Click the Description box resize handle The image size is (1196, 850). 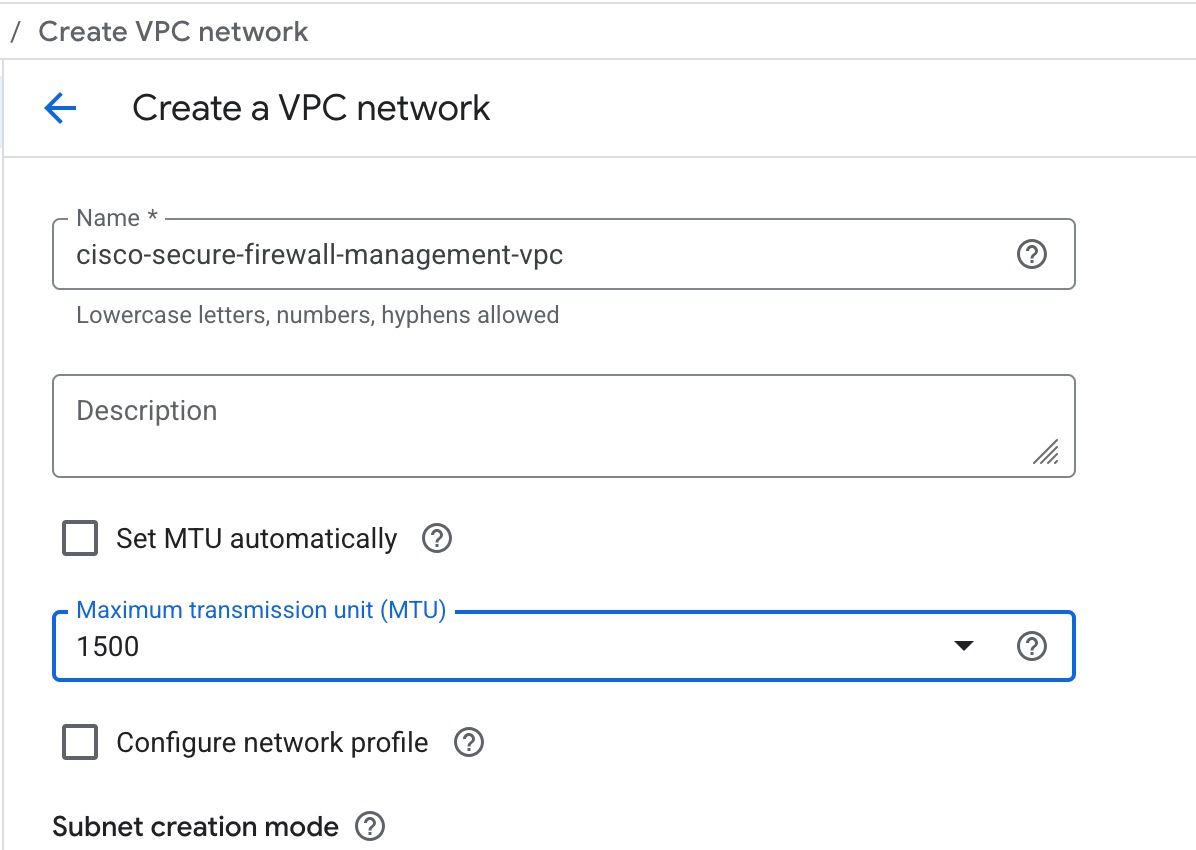pos(1046,453)
